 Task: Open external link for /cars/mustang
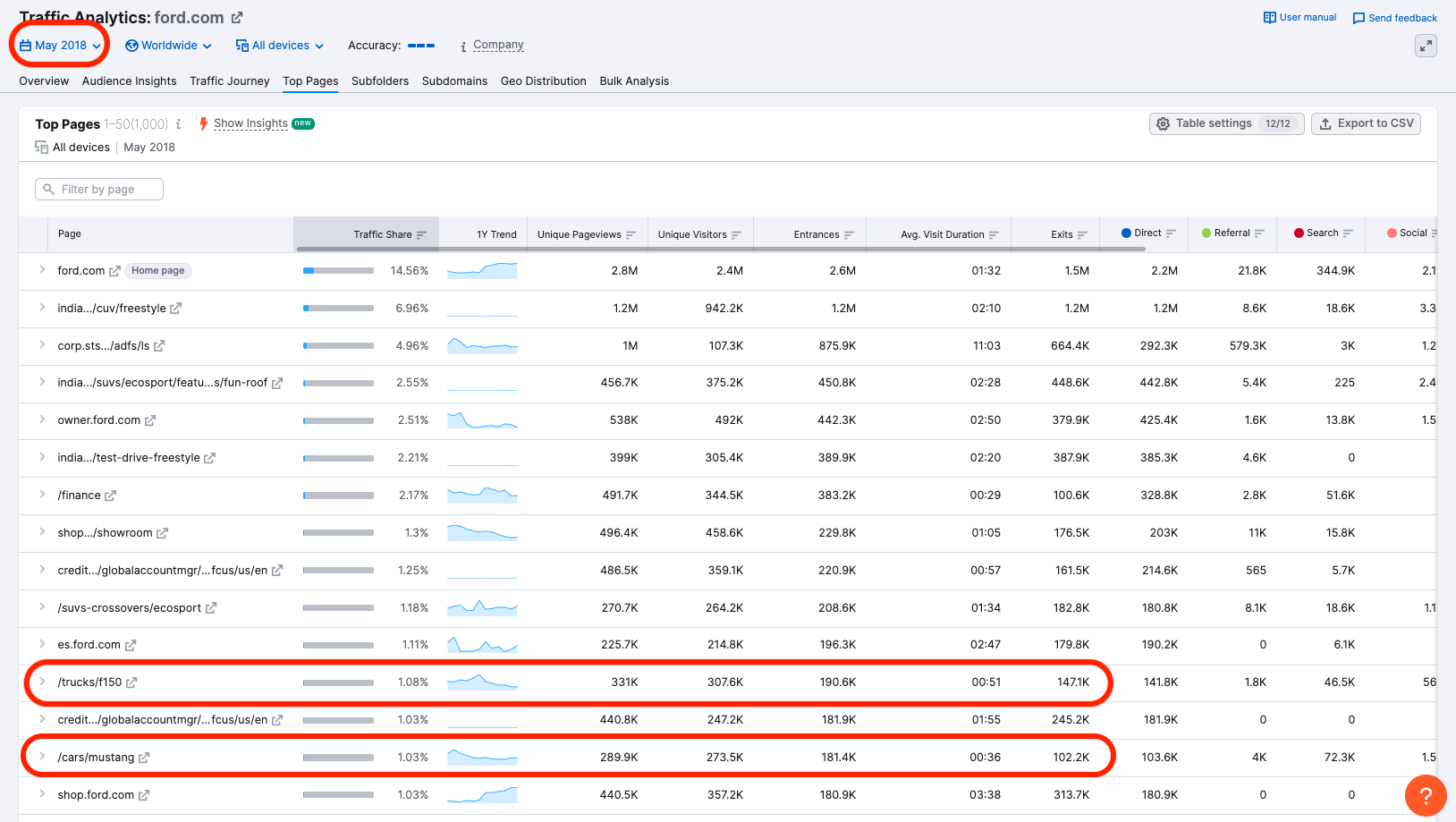tap(144, 758)
